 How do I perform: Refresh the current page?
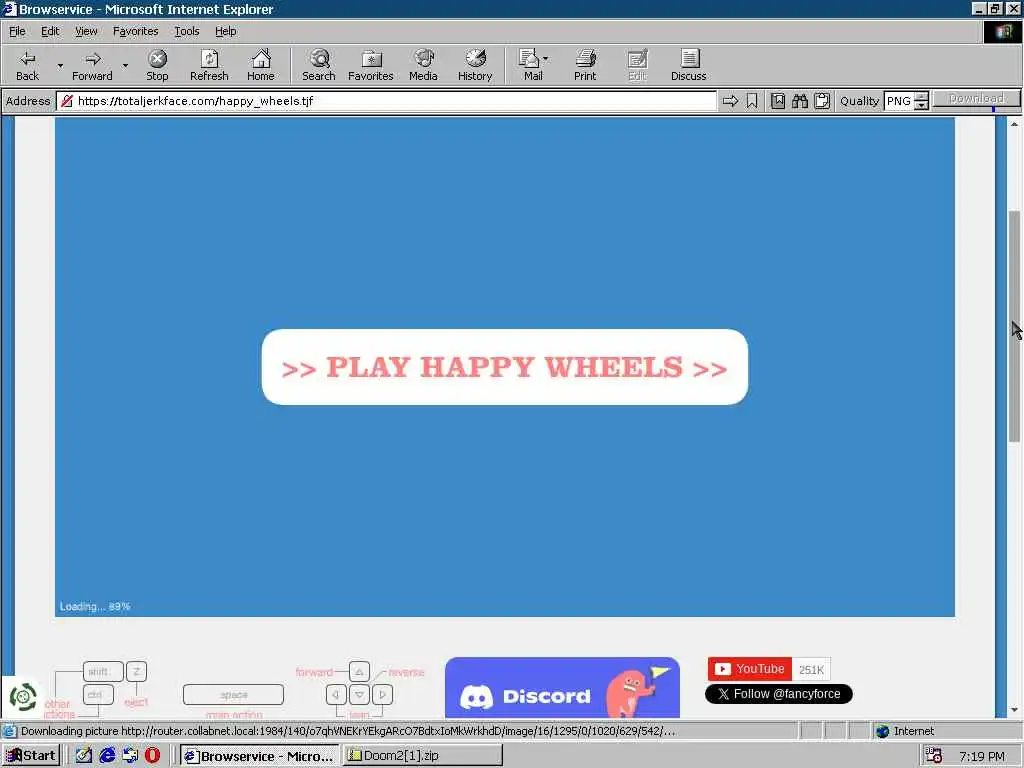(209, 65)
